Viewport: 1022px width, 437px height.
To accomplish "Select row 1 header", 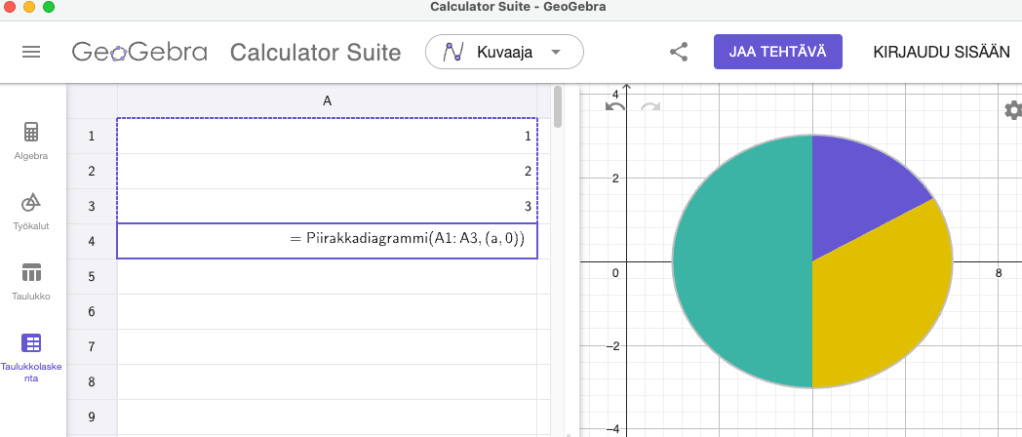I will (x=92, y=136).
